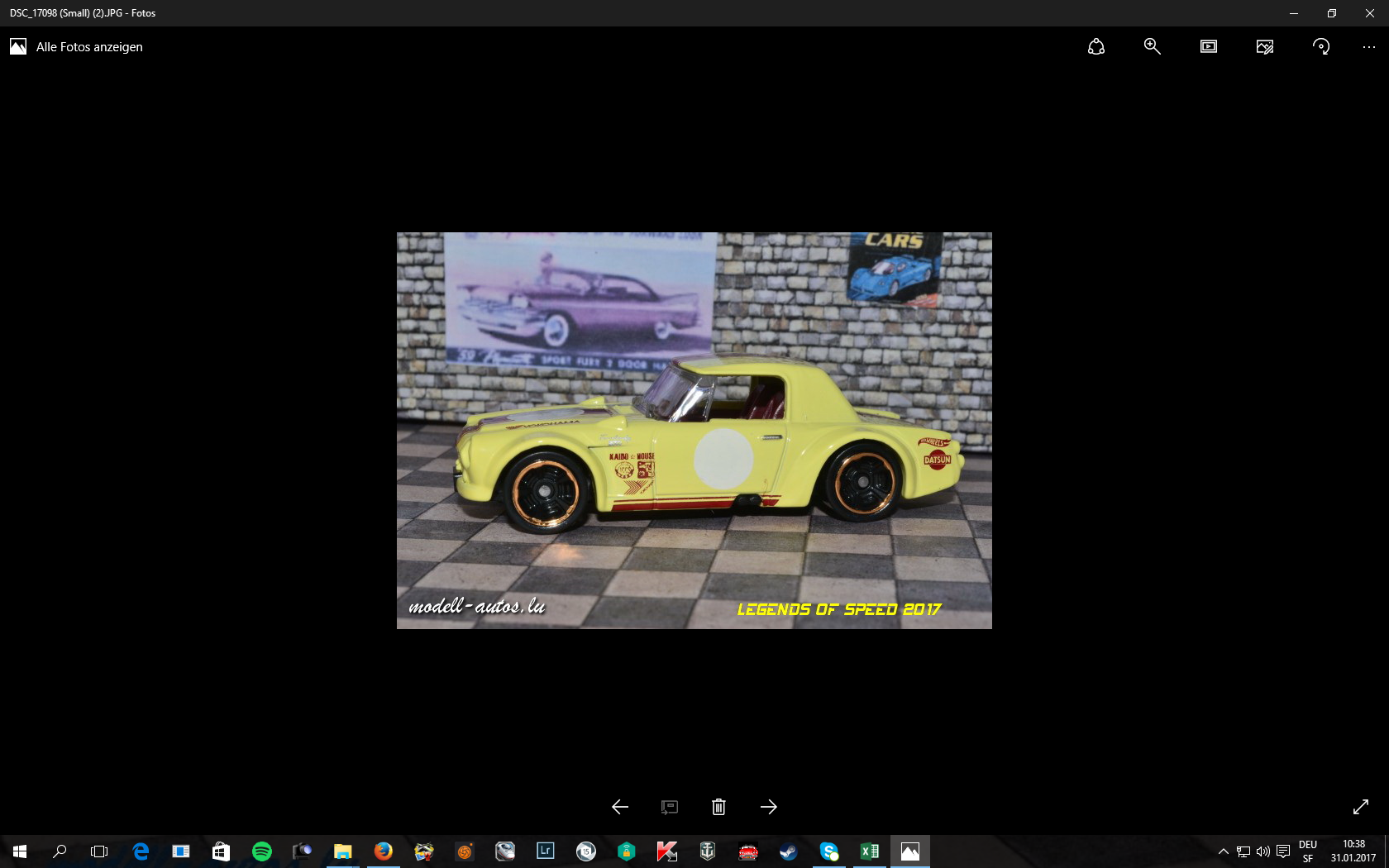Share the current photo

(x=1095, y=46)
